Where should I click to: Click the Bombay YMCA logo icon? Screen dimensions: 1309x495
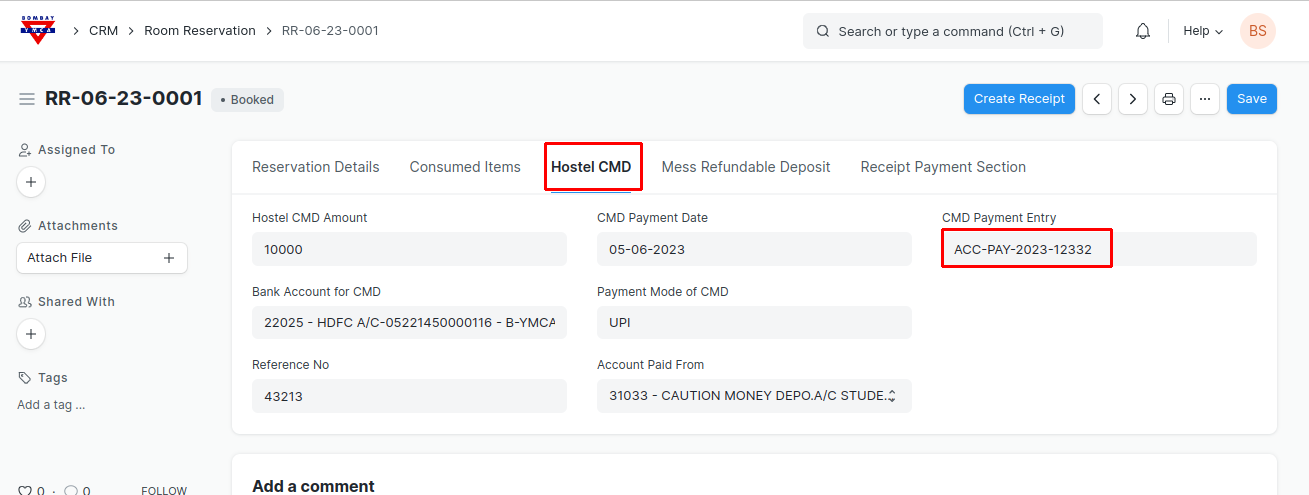[38, 30]
